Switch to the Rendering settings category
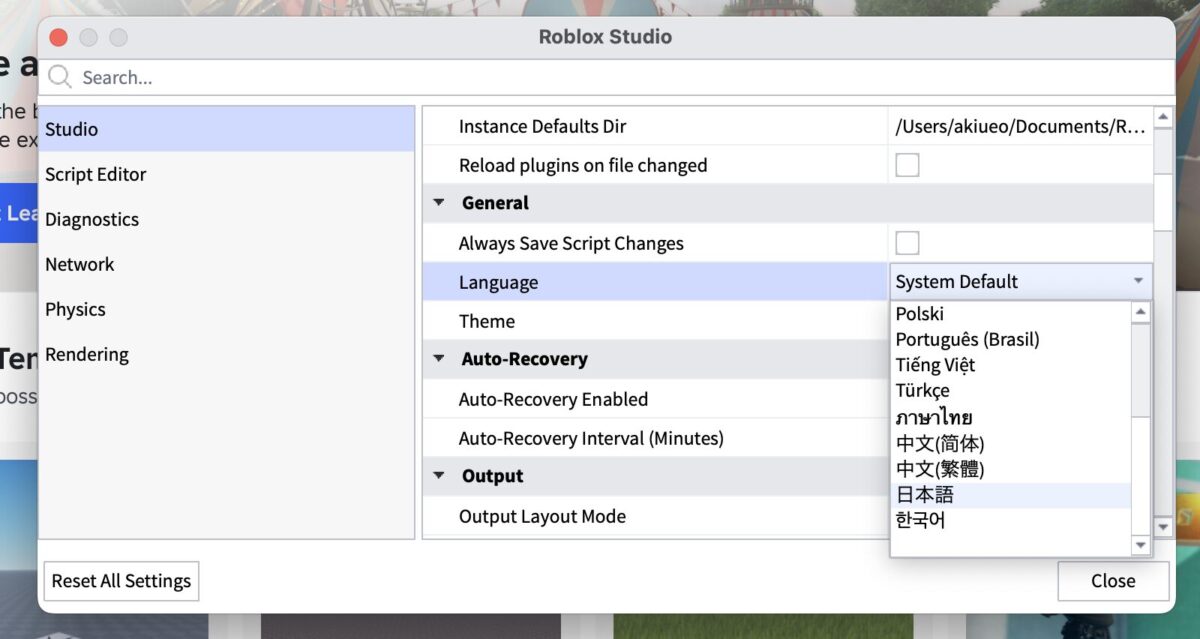Viewport: 1200px width, 639px height. 86,354
